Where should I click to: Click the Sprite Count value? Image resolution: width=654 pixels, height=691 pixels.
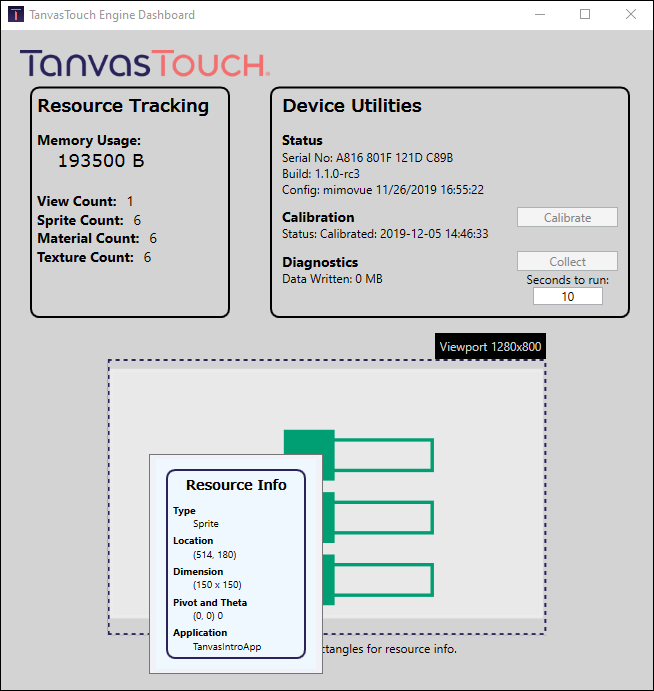coord(137,220)
